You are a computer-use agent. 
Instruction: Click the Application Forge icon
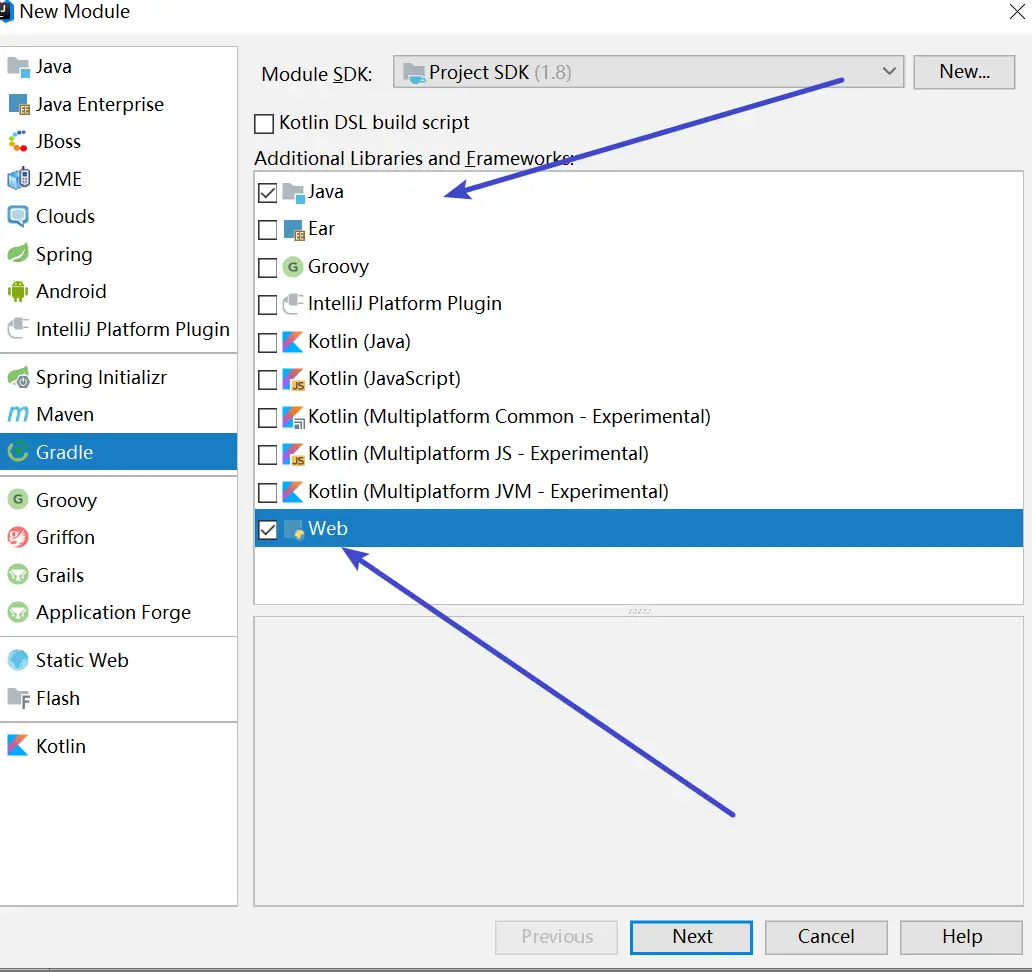(x=18, y=613)
